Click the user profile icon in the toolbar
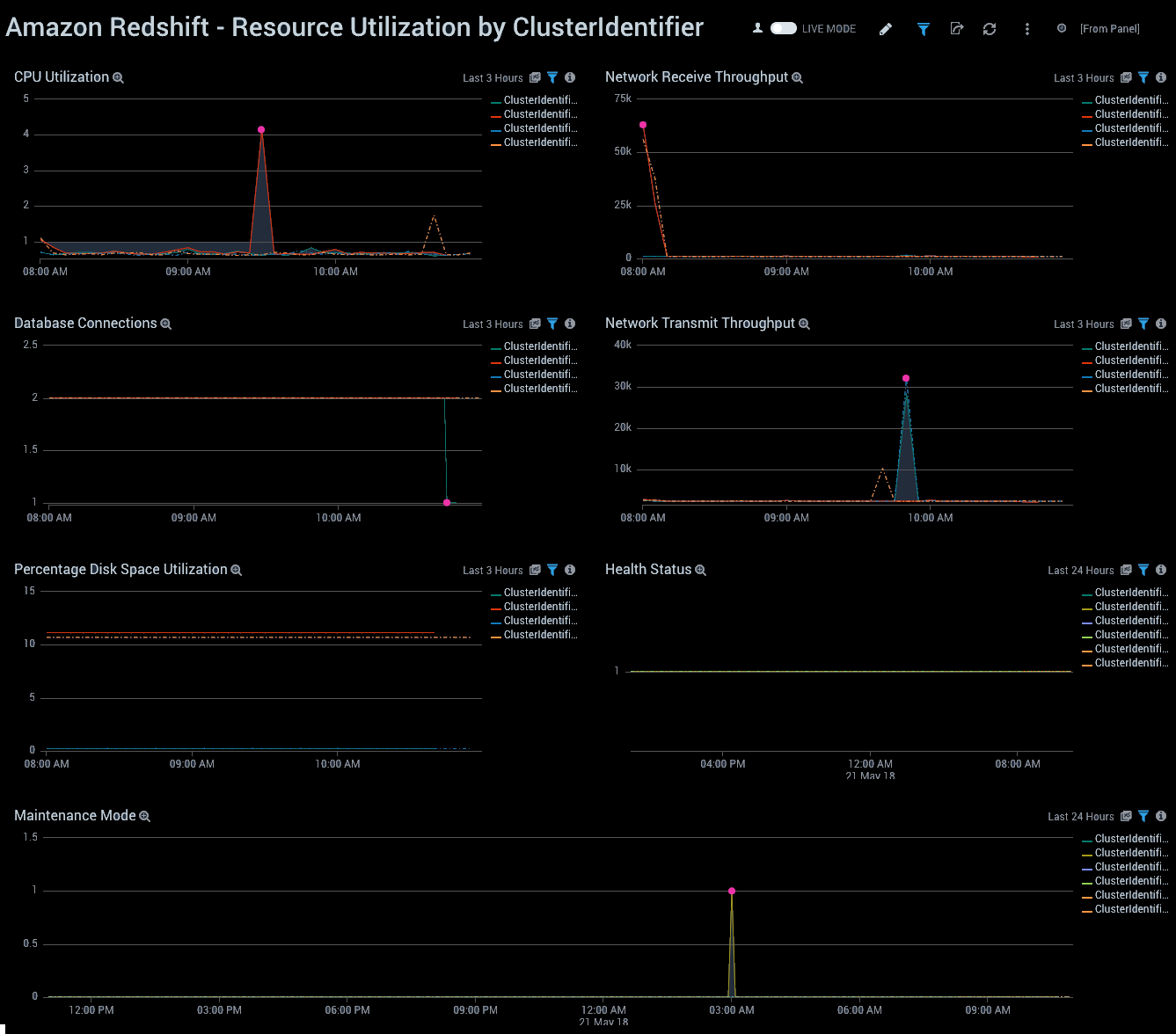Viewport: 1176px width, 1034px height. [x=757, y=27]
